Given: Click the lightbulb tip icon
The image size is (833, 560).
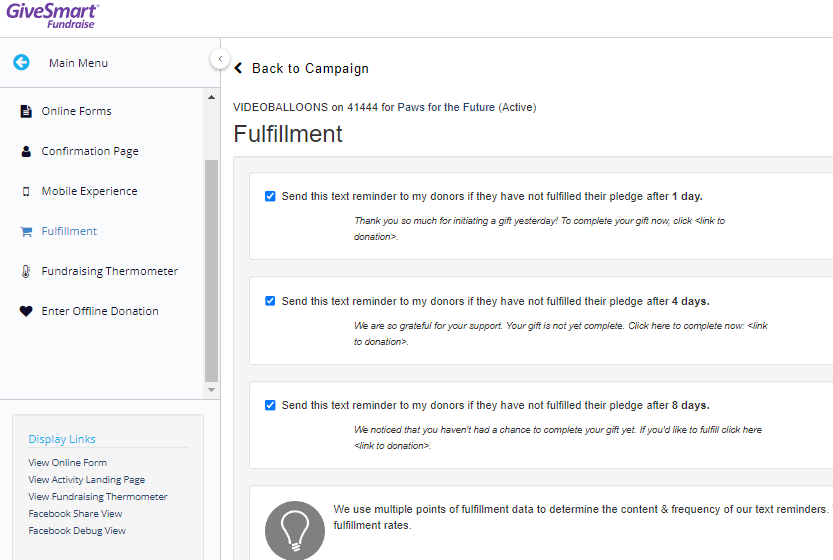Looking at the screenshot, I should (294, 529).
